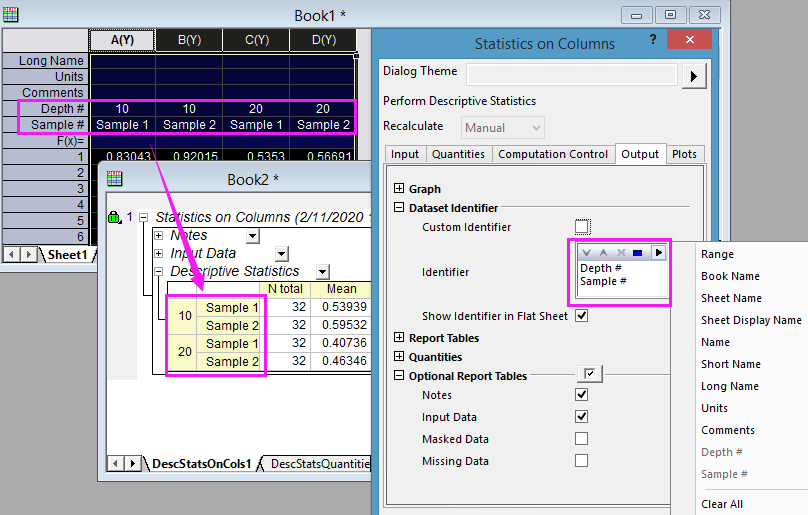Open the Descriptive Statistics dropdown arrow in Book2

point(323,272)
